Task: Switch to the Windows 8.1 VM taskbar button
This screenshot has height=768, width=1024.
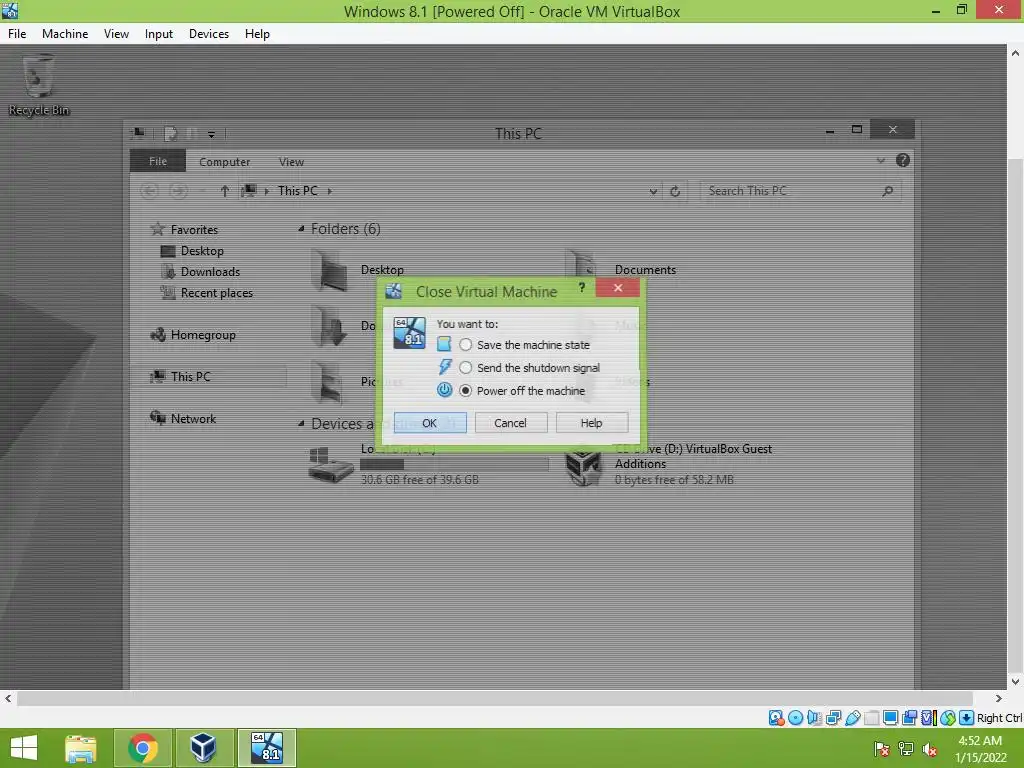Action: tap(266, 748)
